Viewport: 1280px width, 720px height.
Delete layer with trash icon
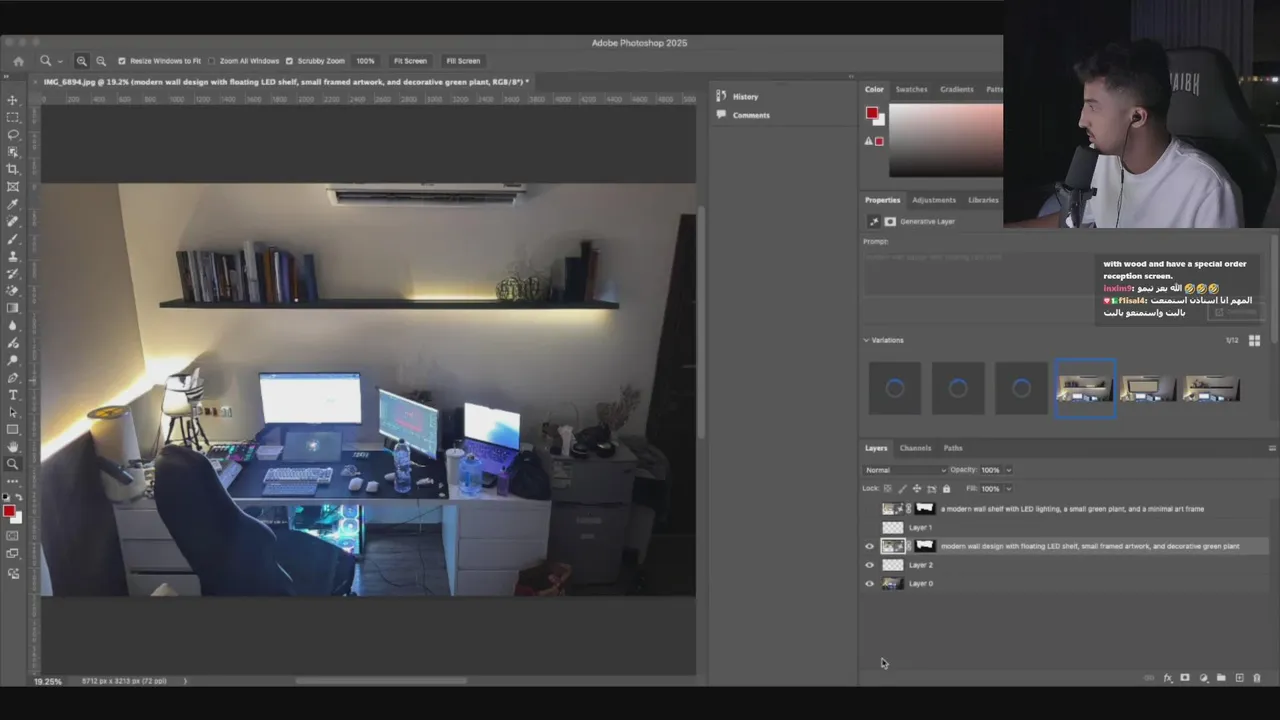pos(1257,678)
